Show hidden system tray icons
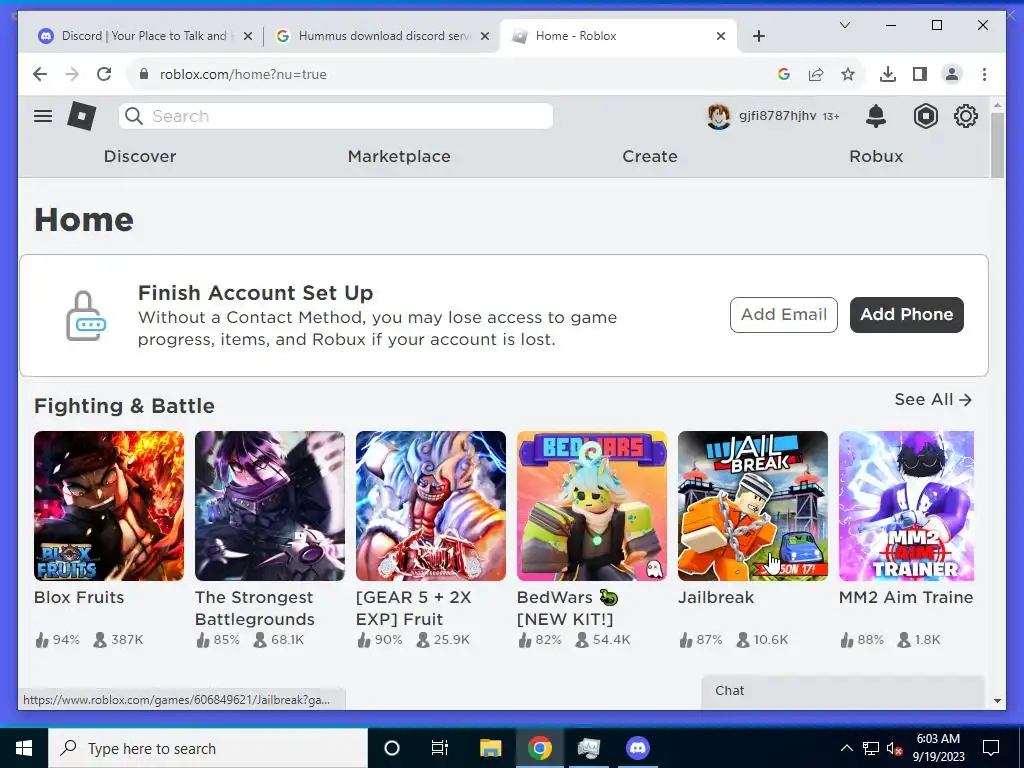The image size is (1024, 768). coord(846,748)
